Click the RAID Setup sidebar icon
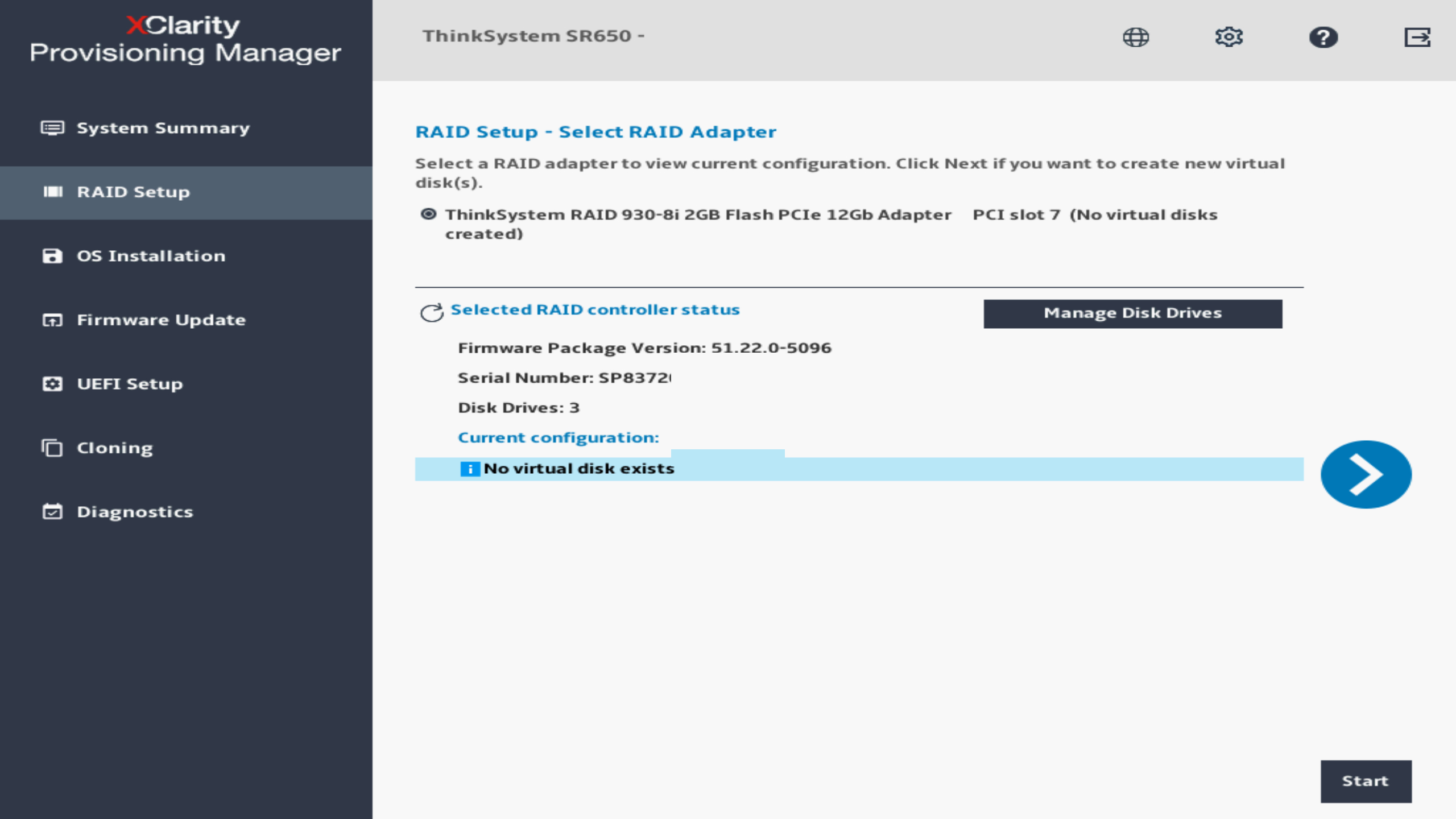The width and height of the screenshot is (1456, 819). [x=52, y=192]
